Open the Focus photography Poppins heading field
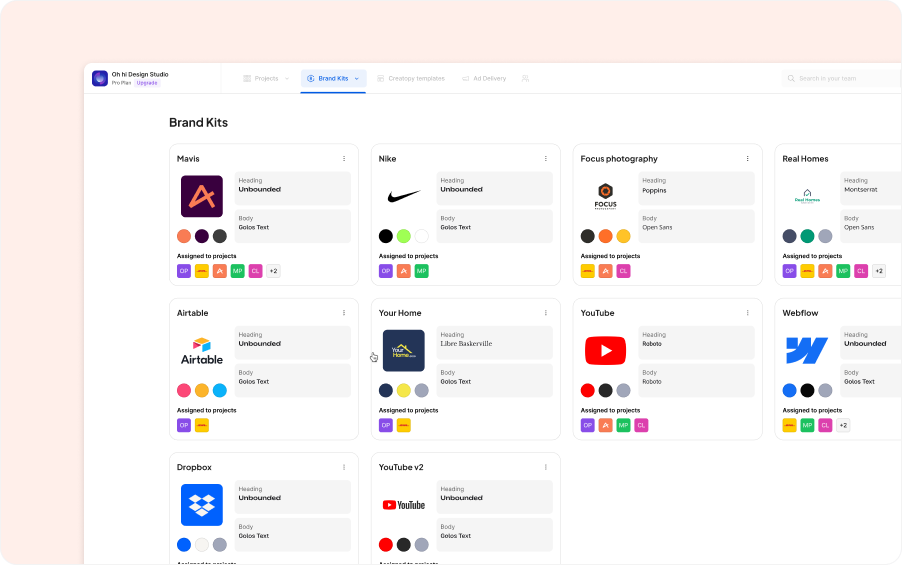The height and width of the screenshot is (565, 902). [697, 188]
